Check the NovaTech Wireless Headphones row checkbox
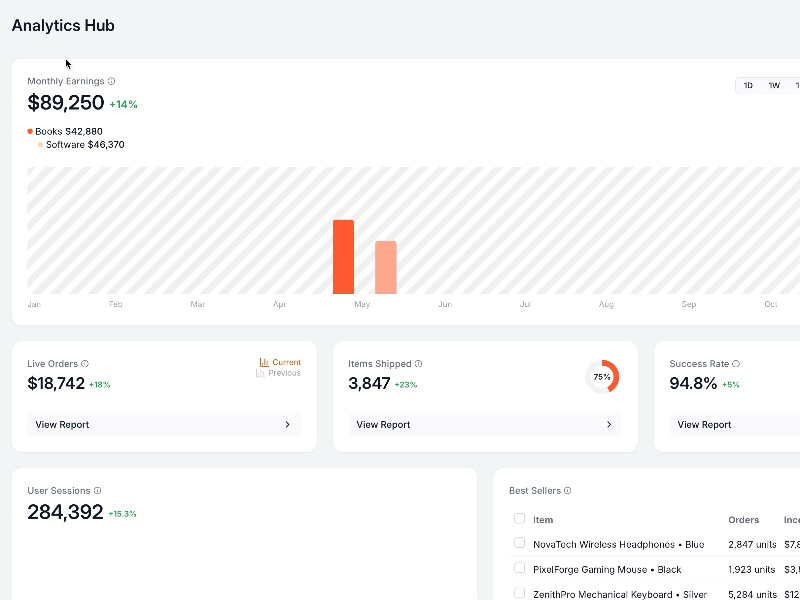Screen dimensions: 800x600 (x=520, y=543)
